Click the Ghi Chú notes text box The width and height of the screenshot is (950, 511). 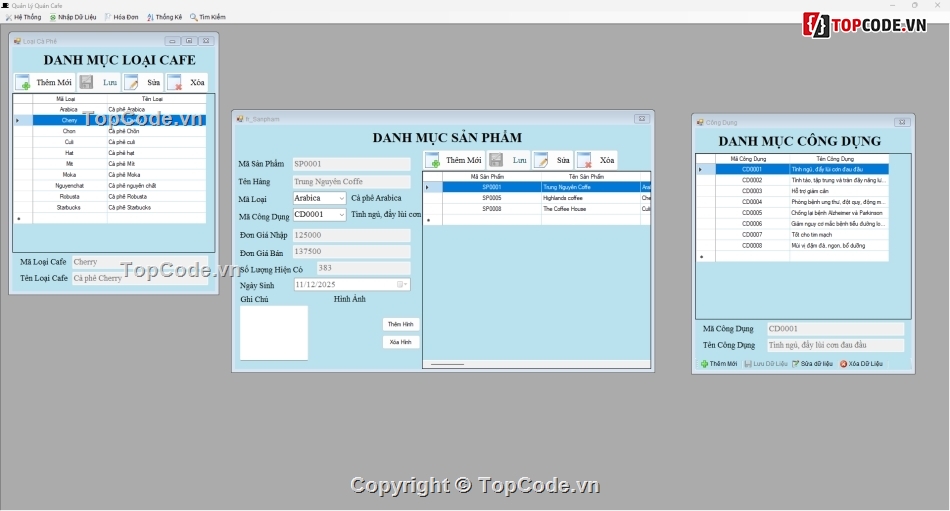[274, 333]
